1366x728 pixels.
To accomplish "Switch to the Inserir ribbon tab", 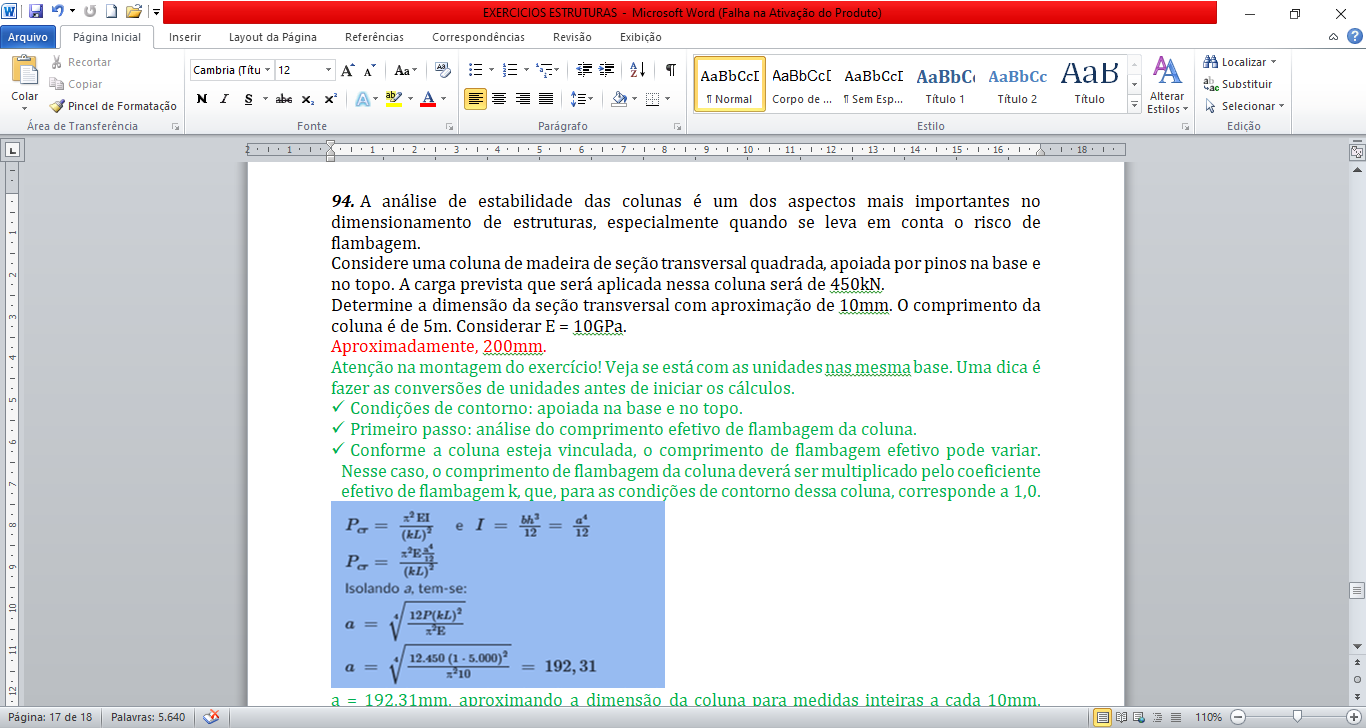I will tap(185, 37).
